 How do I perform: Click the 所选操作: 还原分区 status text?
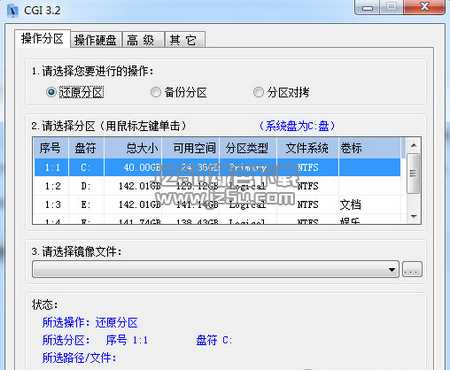pyautogui.click(x=90, y=322)
